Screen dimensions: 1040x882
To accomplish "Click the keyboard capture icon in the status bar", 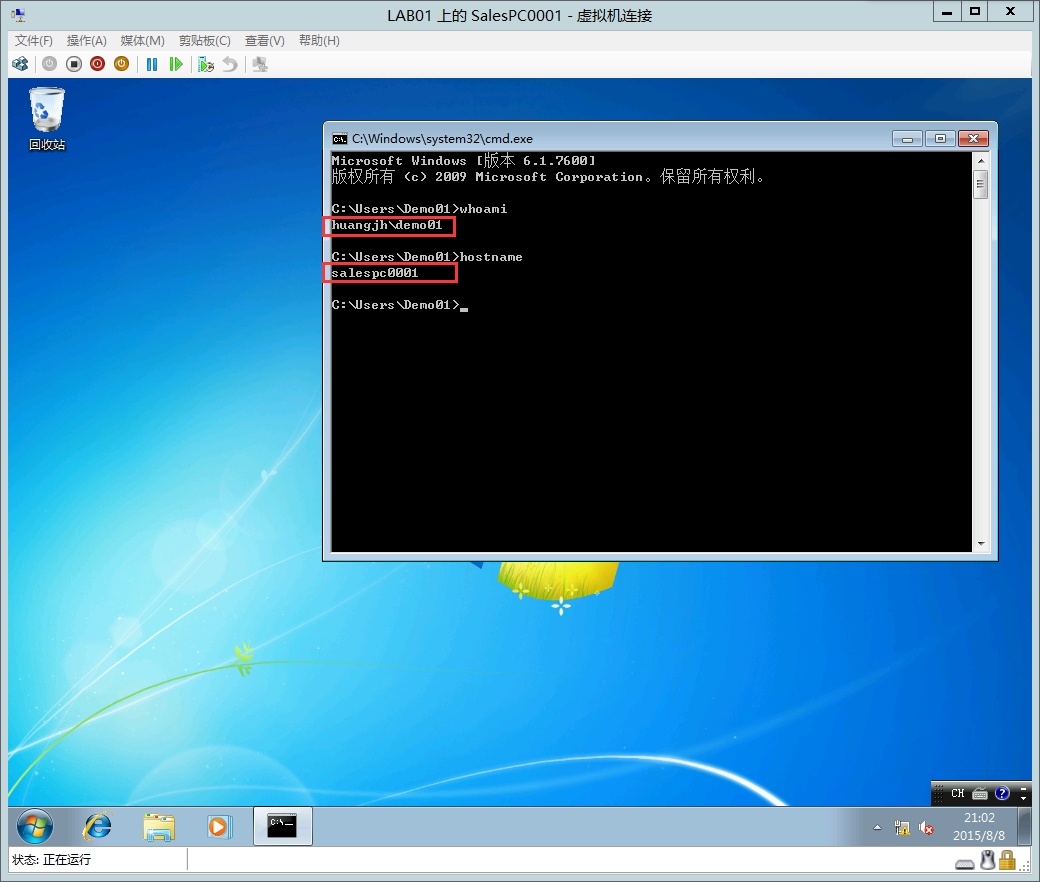I will (965, 862).
